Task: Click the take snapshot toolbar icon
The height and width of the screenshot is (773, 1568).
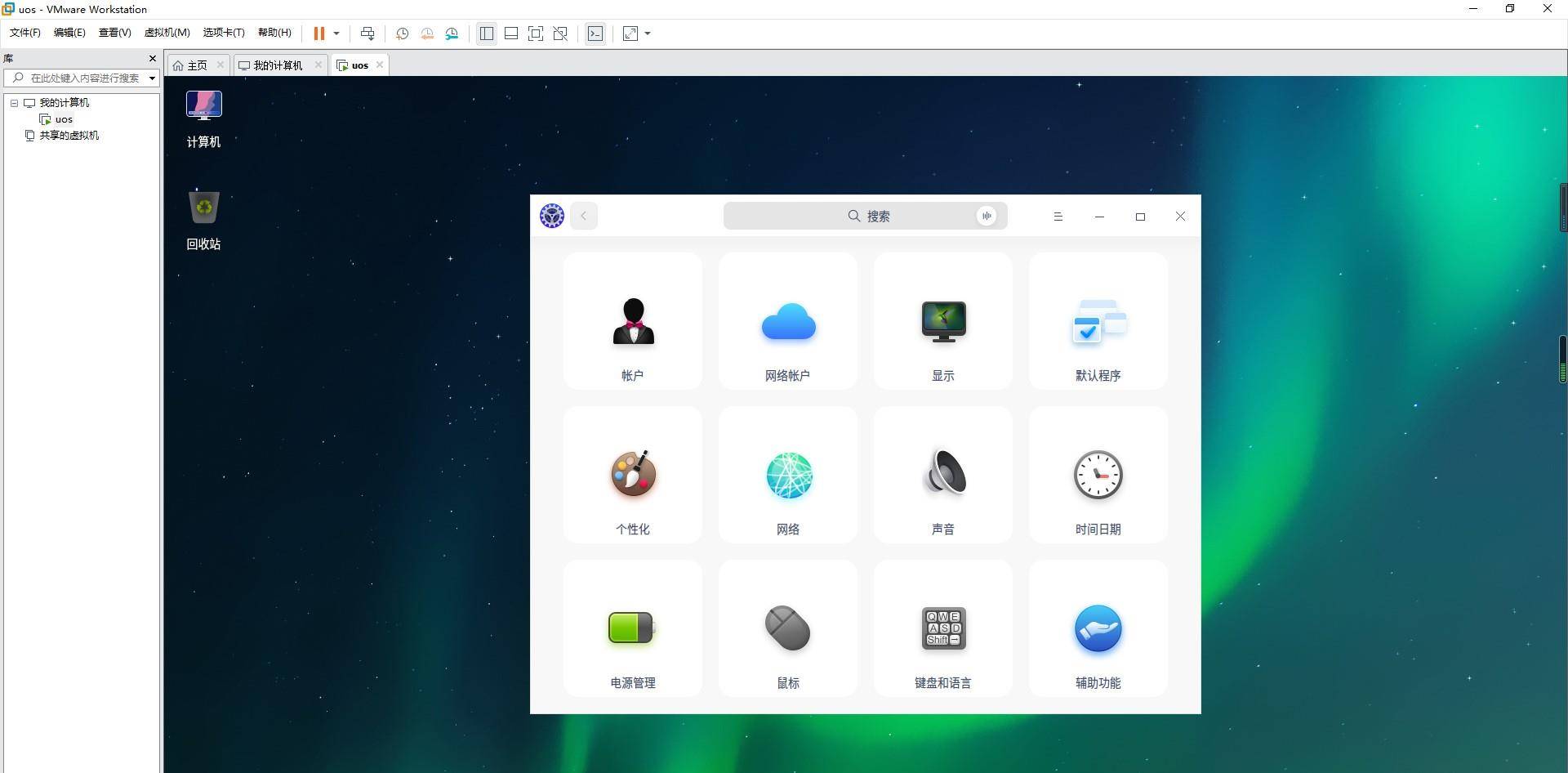Action: [402, 34]
